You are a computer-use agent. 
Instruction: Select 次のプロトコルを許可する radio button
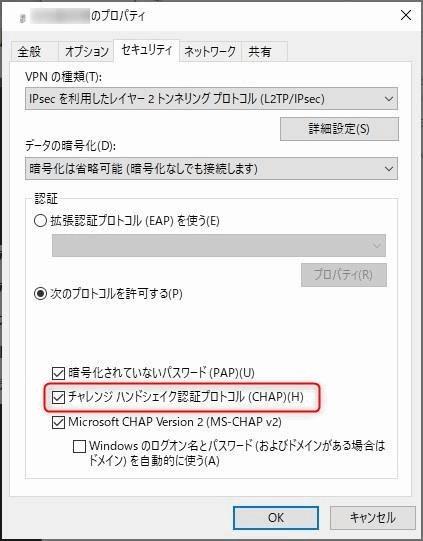(40, 294)
